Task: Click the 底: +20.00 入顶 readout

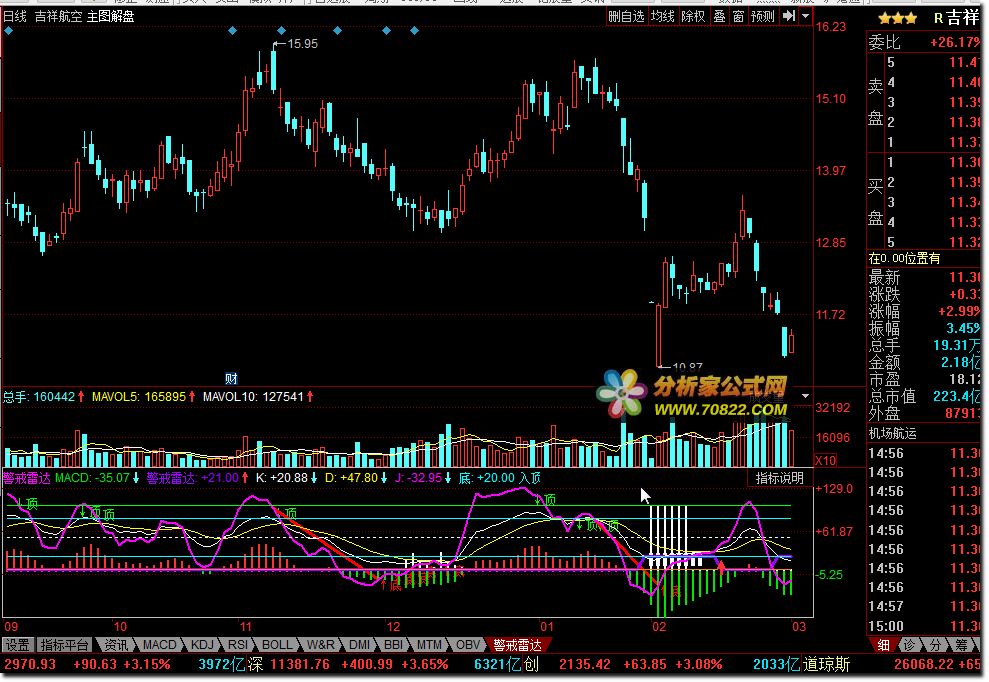Action: coord(500,478)
